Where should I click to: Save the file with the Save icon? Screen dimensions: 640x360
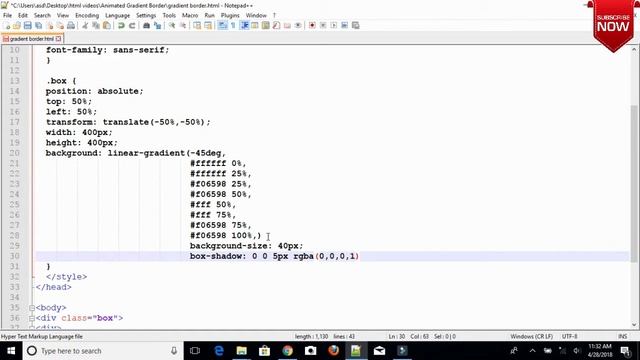click(x=27, y=25)
